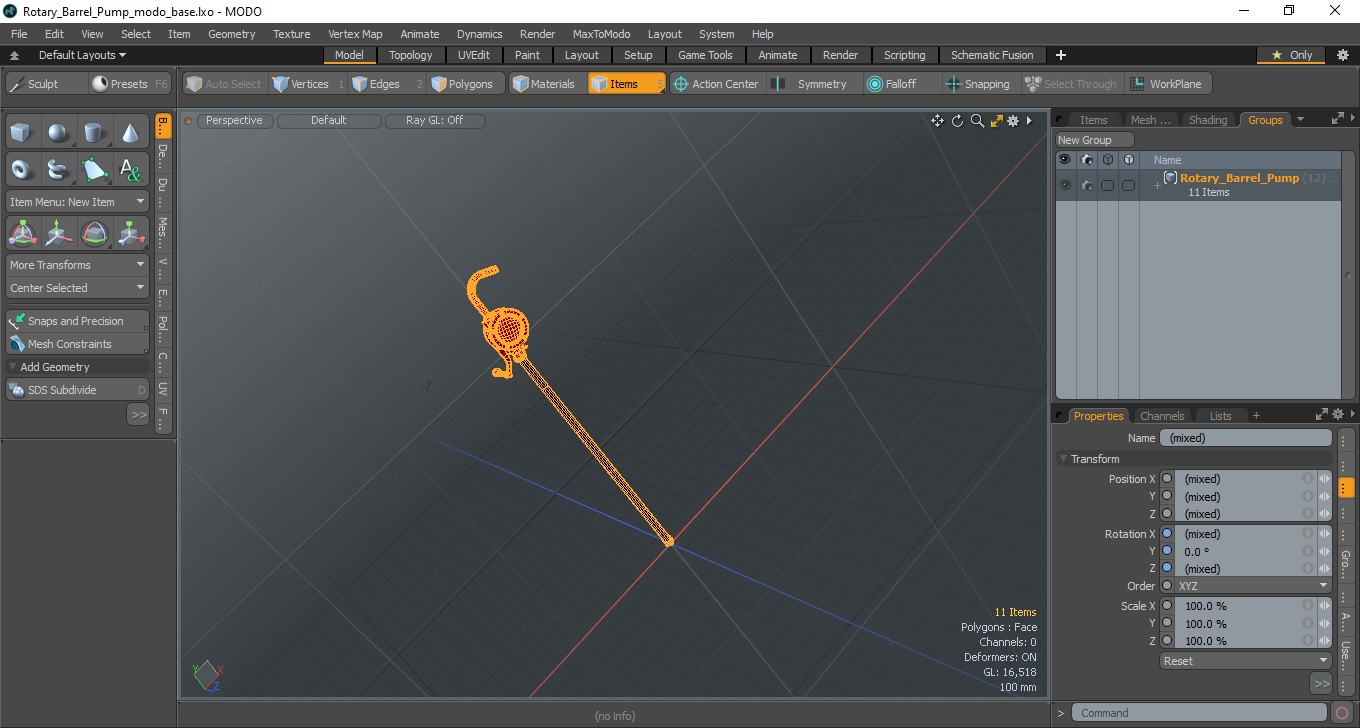The image size is (1360, 728).
Task: Open rotation Order XYZ dropdown
Action: [1253, 586]
